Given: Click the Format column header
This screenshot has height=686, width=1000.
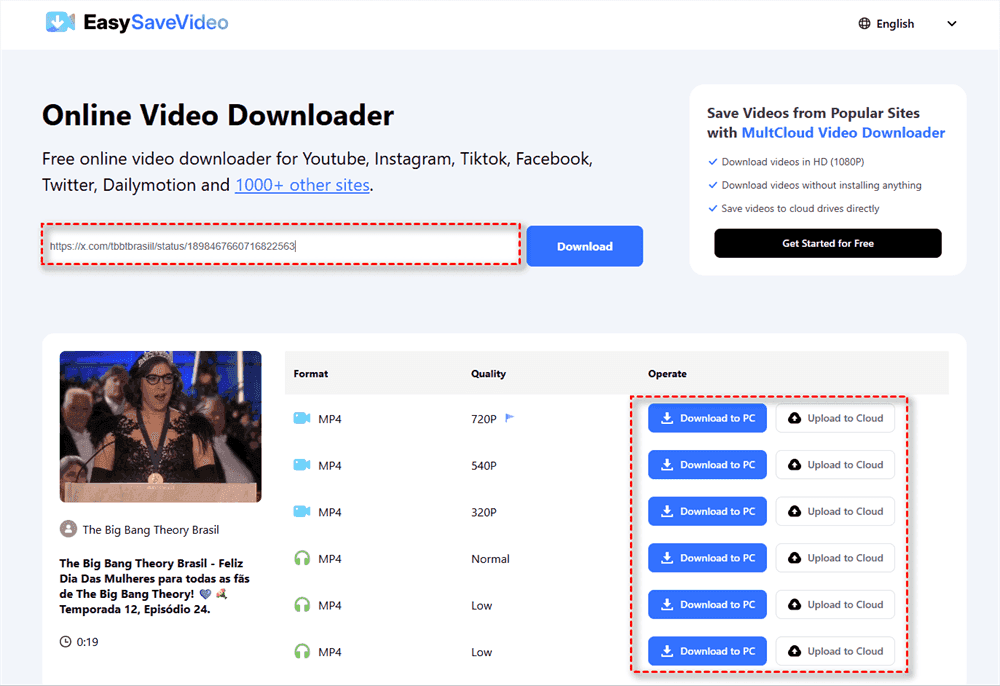Looking at the screenshot, I should click(x=311, y=374).
